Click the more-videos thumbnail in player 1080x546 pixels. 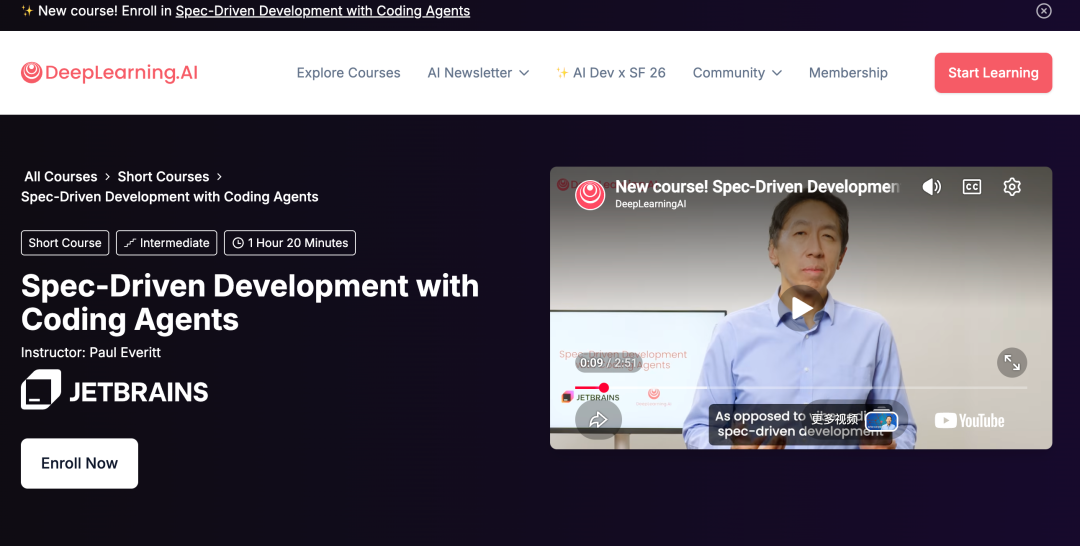882,421
